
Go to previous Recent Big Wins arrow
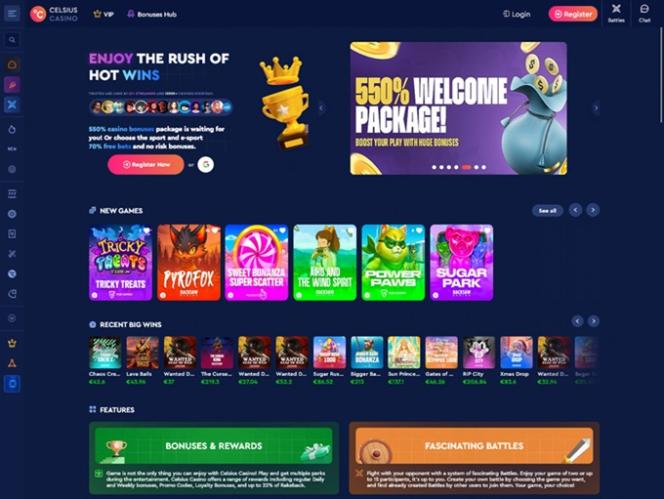point(577,321)
